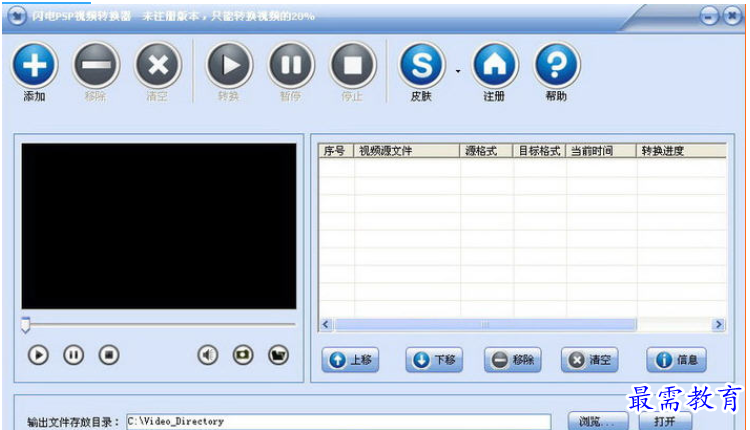The image size is (750, 430).
Task: Click the 当前时间 column header
Action: (x=601, y=151)
